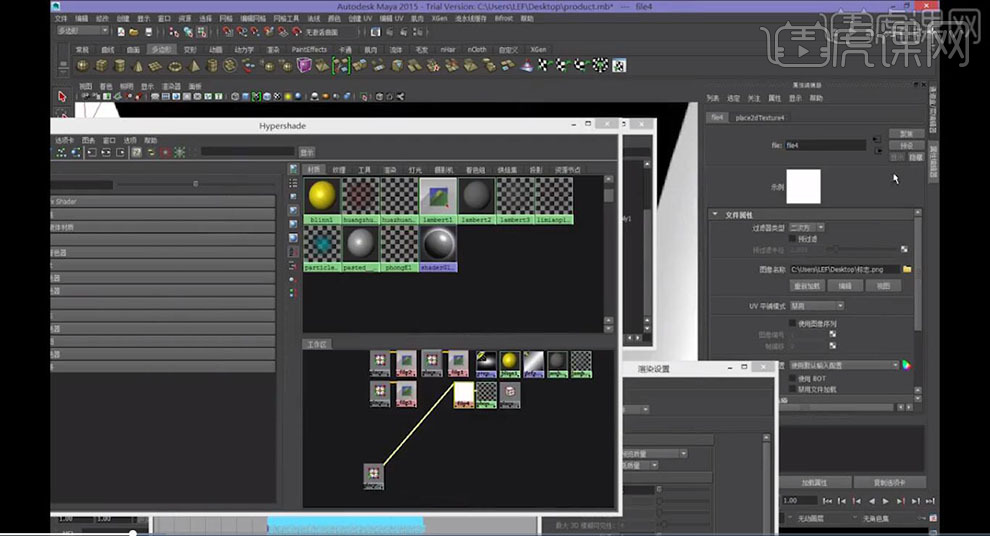Activate the red arrow Select tool
Viewport: 990px width, 536px height.
coord(62,97)
